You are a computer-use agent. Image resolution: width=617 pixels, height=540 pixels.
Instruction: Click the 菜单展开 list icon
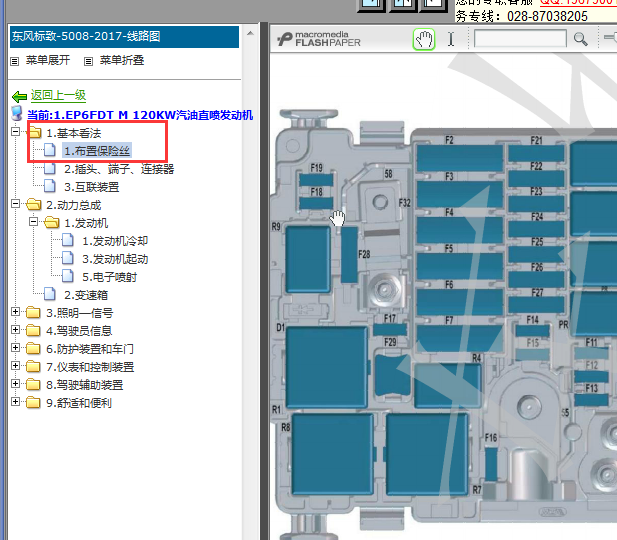[x=15, y=61]
